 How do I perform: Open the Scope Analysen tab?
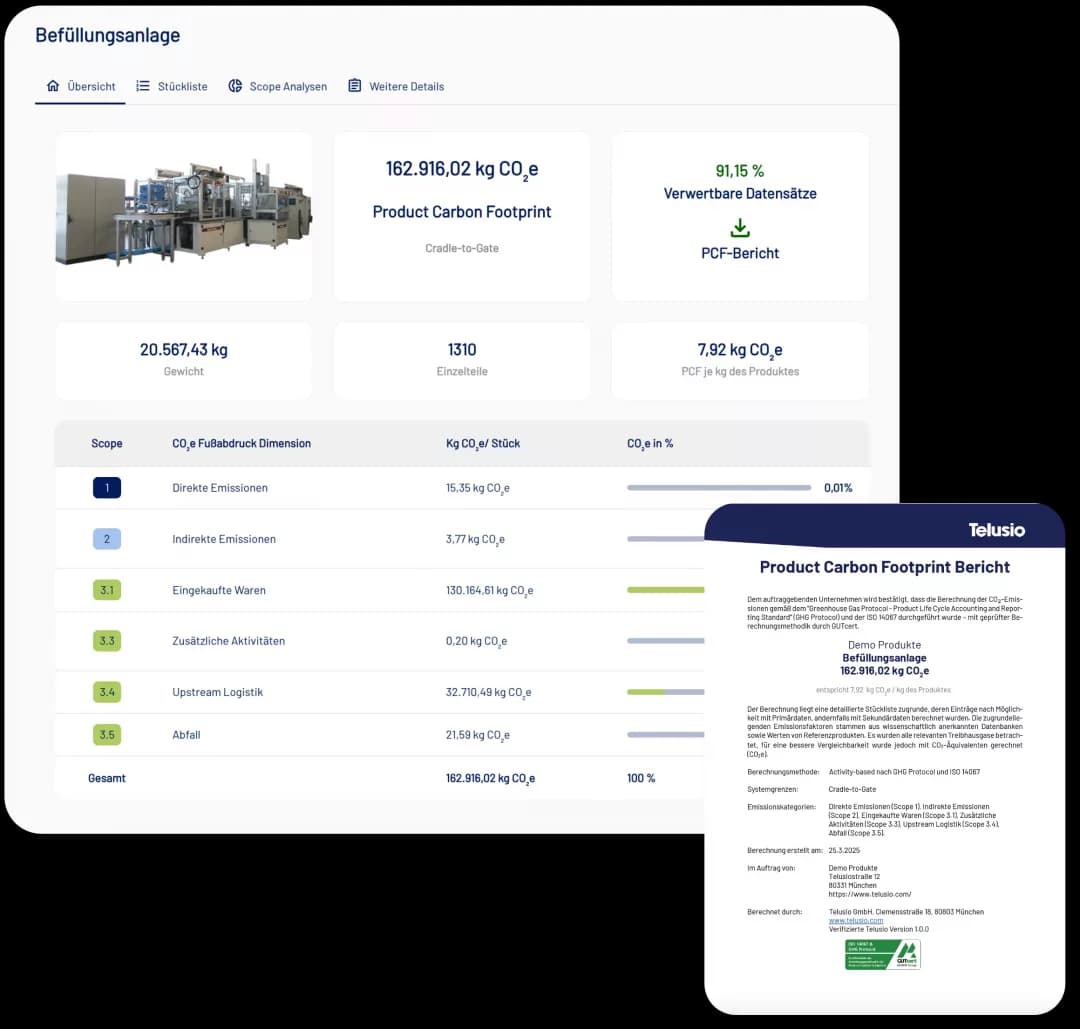point(278,86)
